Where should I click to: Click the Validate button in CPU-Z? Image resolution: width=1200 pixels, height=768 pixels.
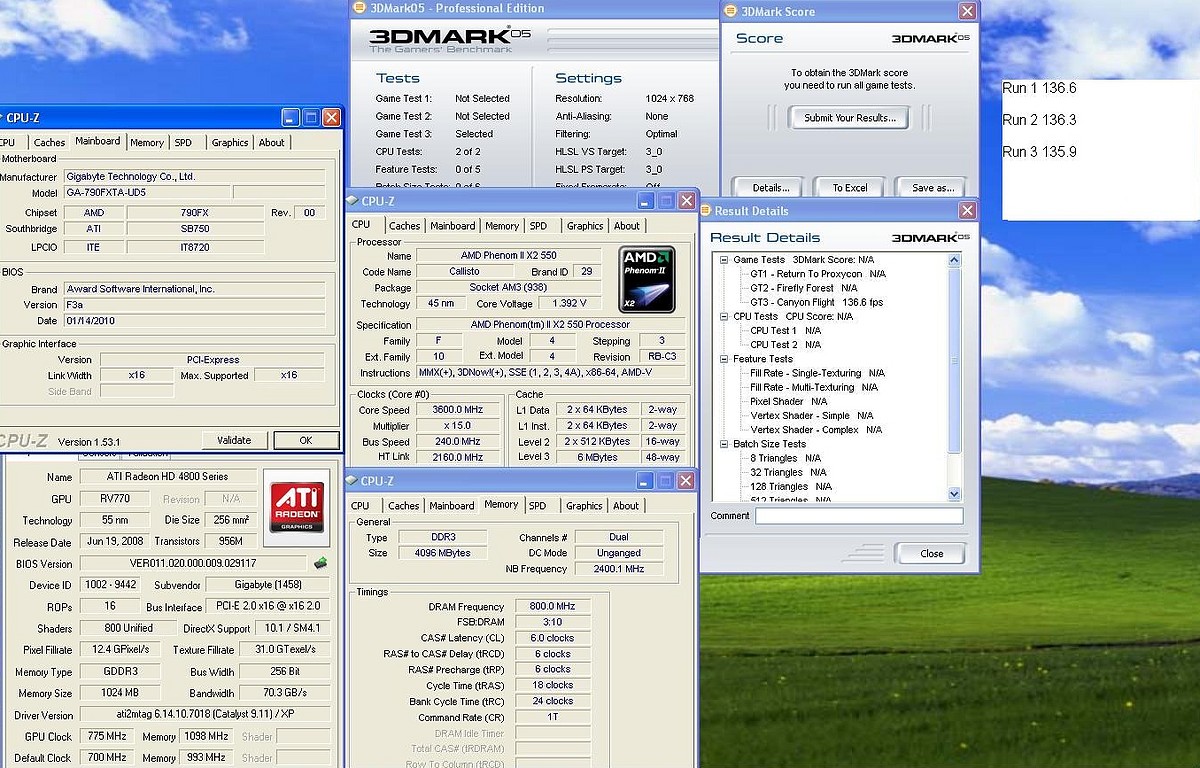(235, 440)
